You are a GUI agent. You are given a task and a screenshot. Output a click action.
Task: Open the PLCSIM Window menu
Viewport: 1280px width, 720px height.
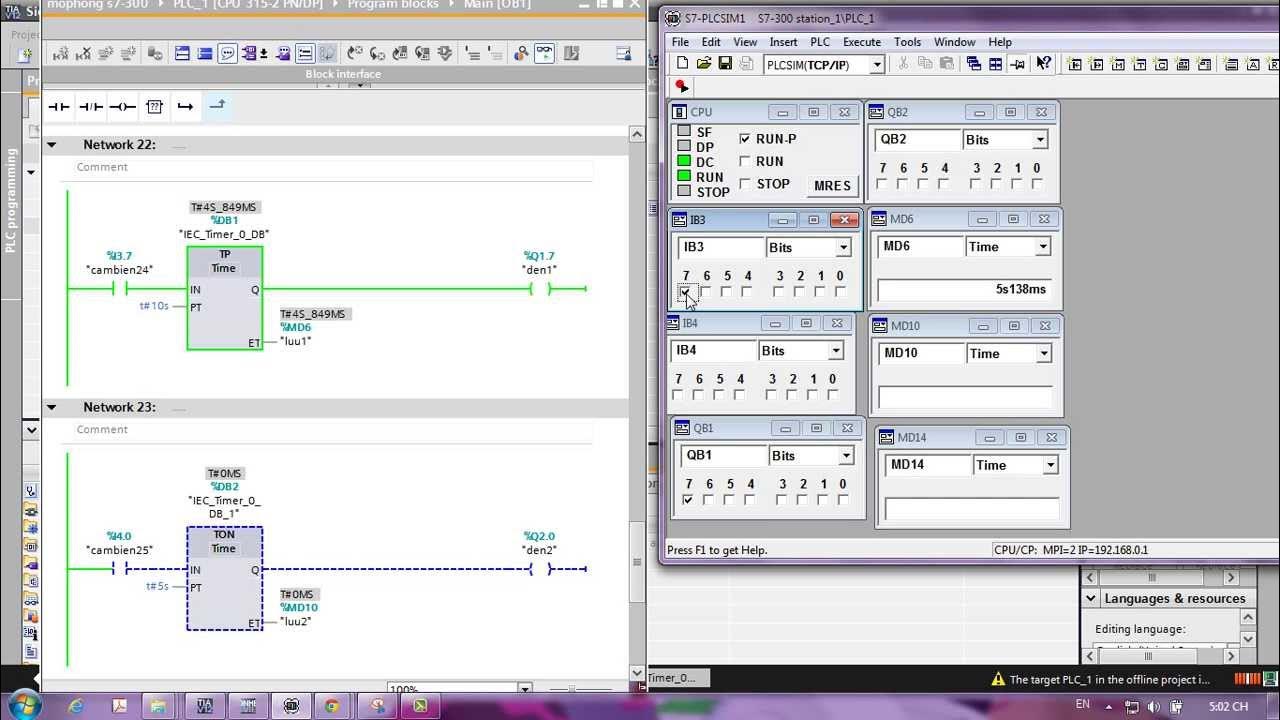tap(954, 42)
